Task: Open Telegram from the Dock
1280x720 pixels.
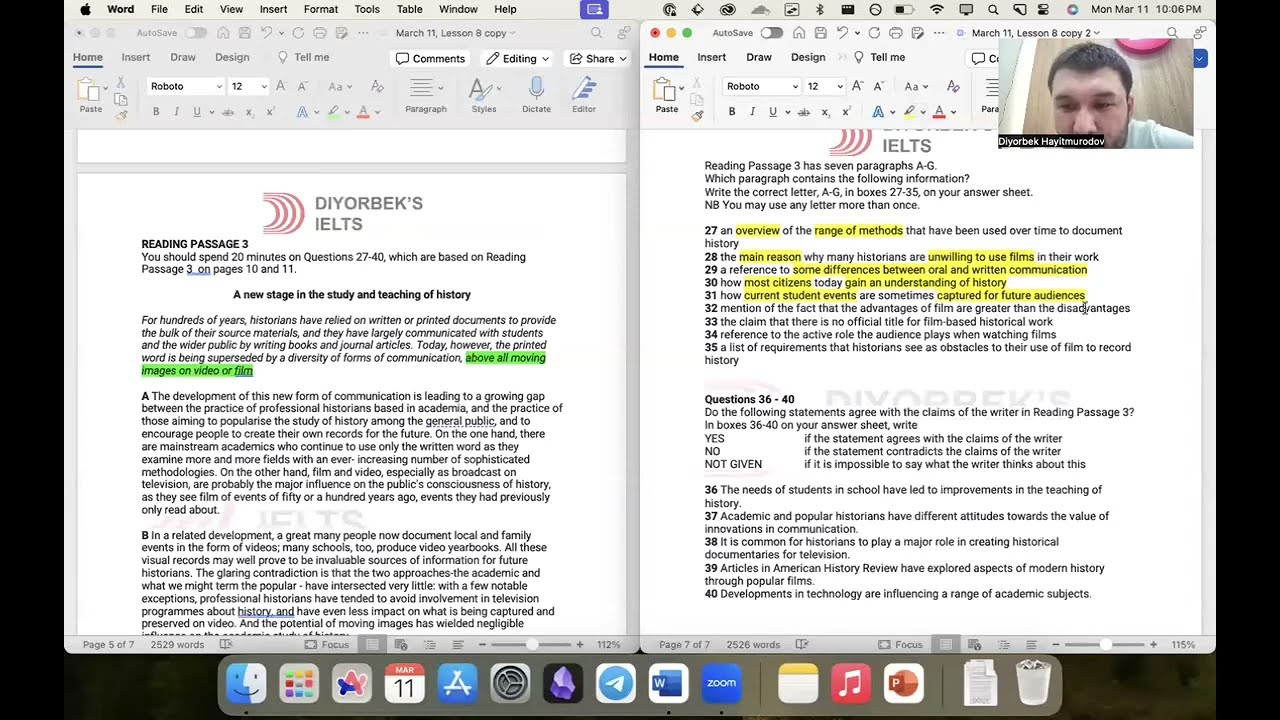Action: pos(616,684)
